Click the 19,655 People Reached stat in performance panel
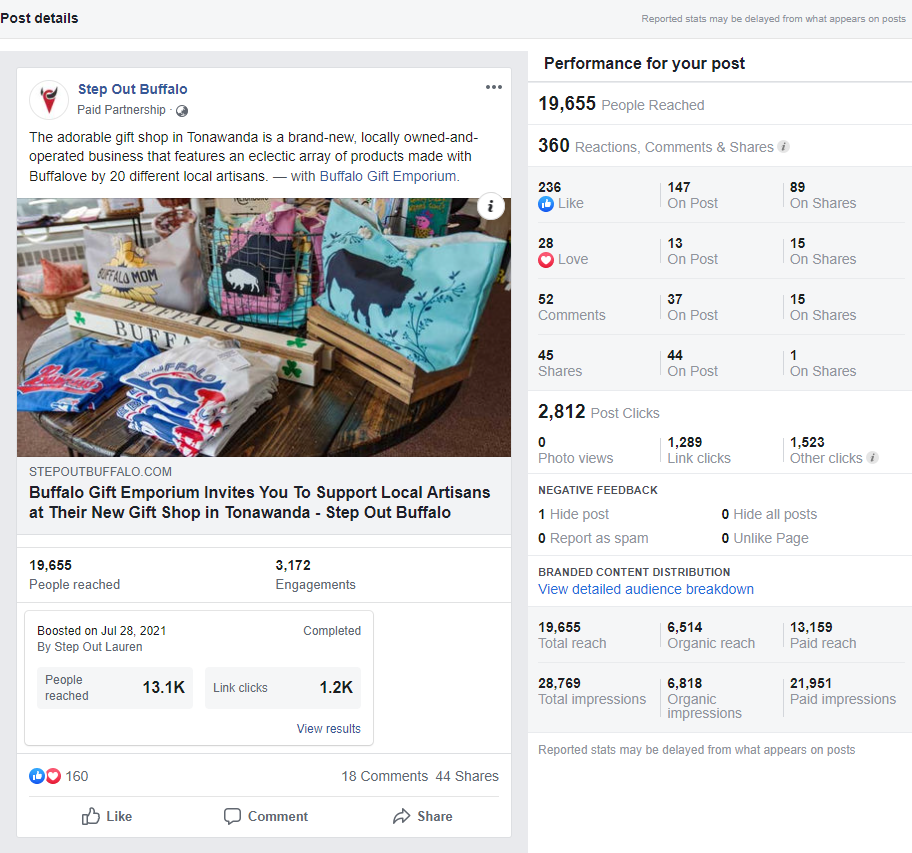The image size is (912, 853). click(621, 104)
